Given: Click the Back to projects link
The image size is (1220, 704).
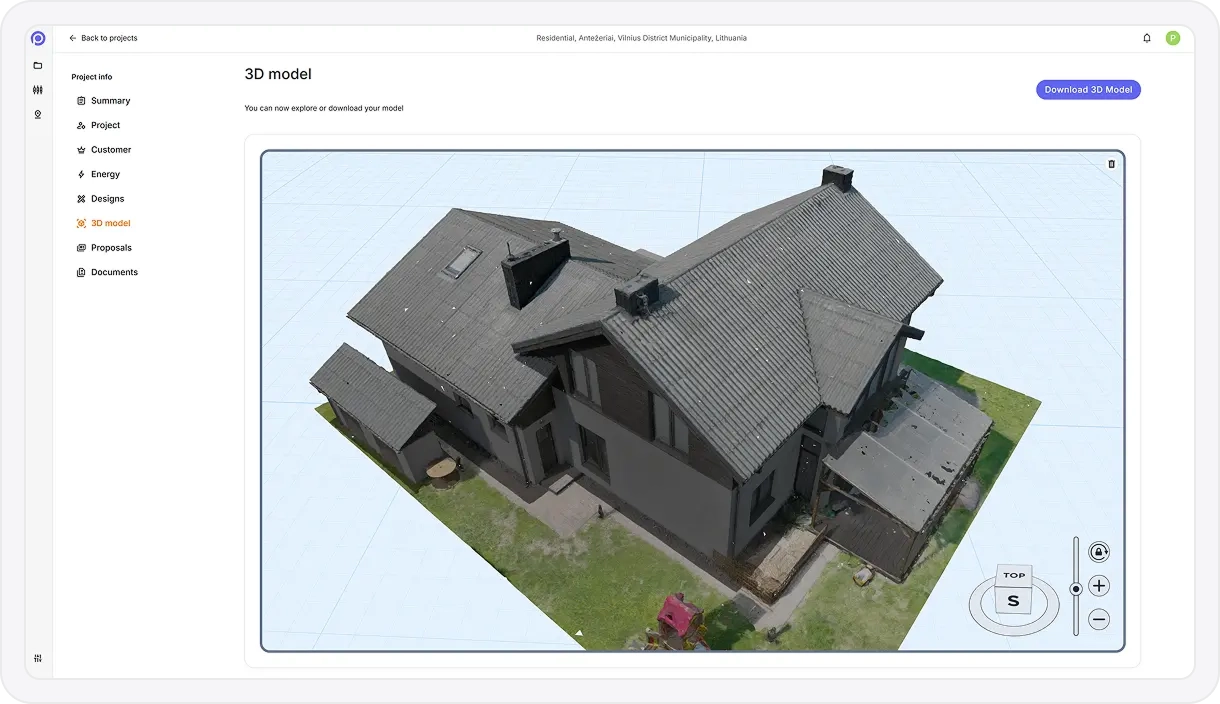Looking at the screenshot, I should point(109,38).
